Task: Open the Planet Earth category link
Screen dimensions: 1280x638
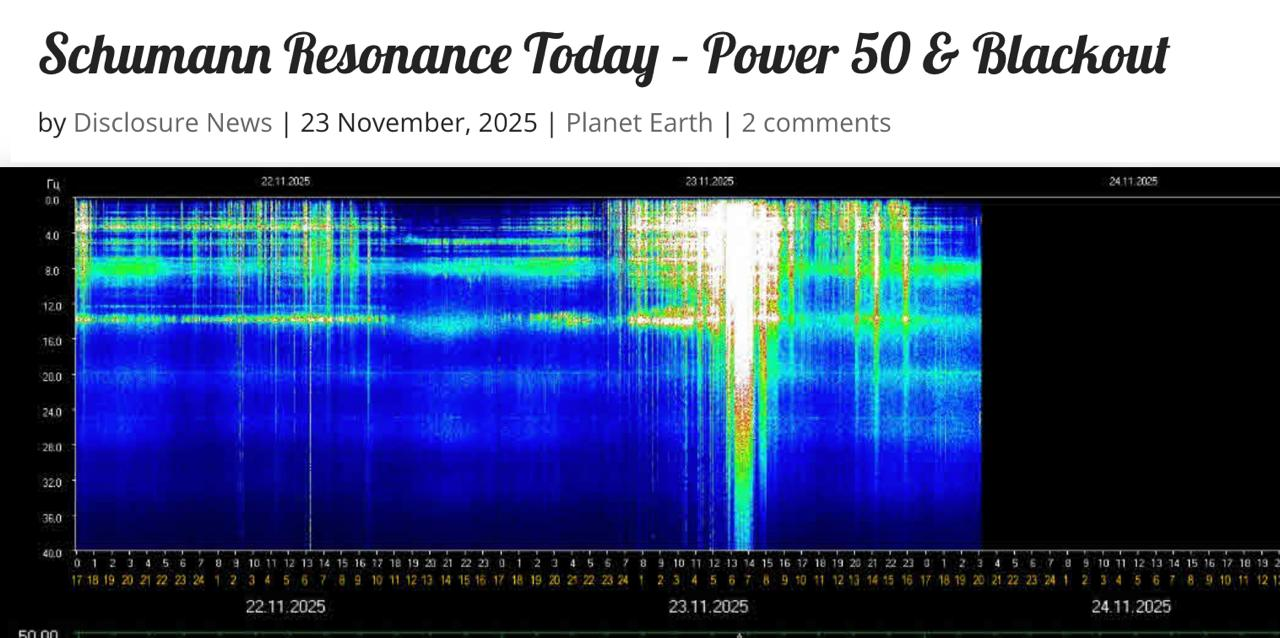Action: point(639,123)
